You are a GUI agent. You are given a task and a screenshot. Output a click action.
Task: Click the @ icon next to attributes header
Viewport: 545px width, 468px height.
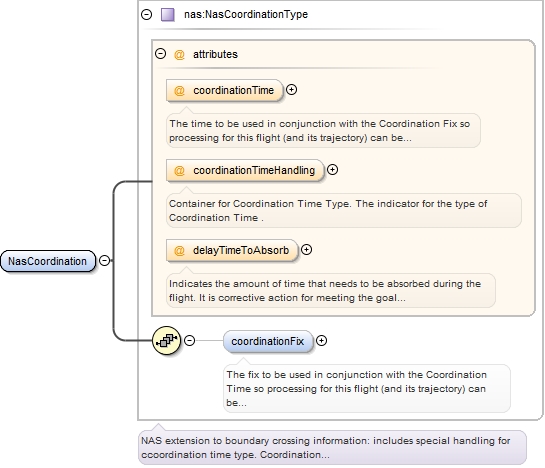(x=179, y=55)
